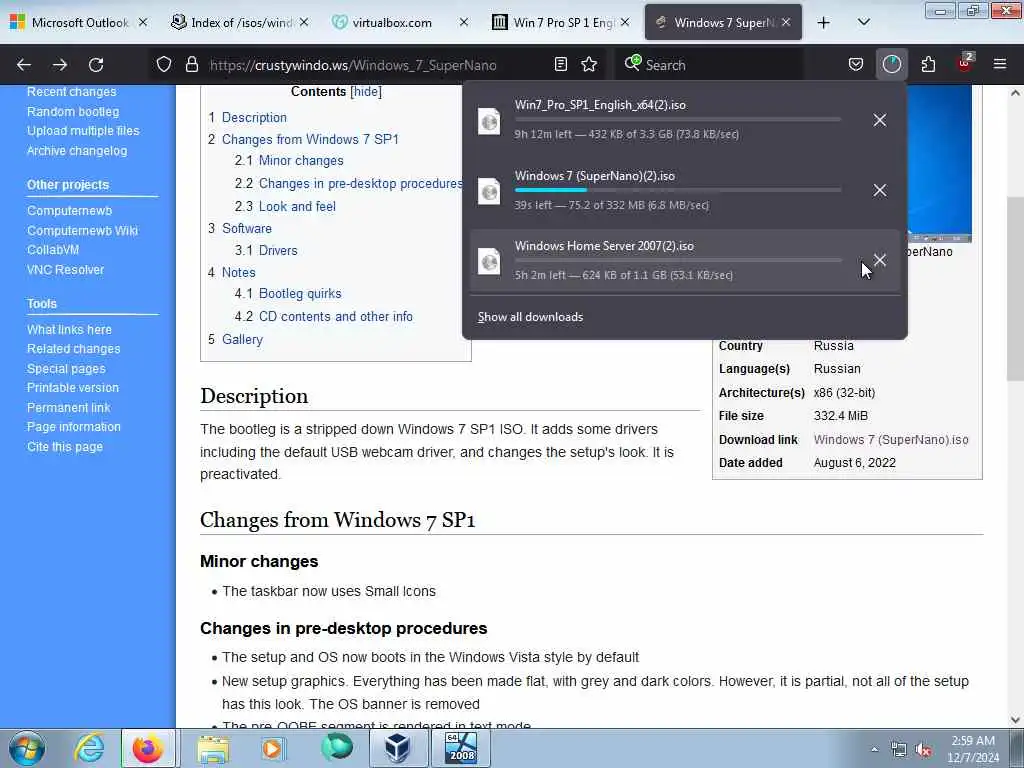This screenshot has height=768, width=1024.
Task: Close the virtualbox.com tab
Action: pyautogui.click(x=464, y=23)
